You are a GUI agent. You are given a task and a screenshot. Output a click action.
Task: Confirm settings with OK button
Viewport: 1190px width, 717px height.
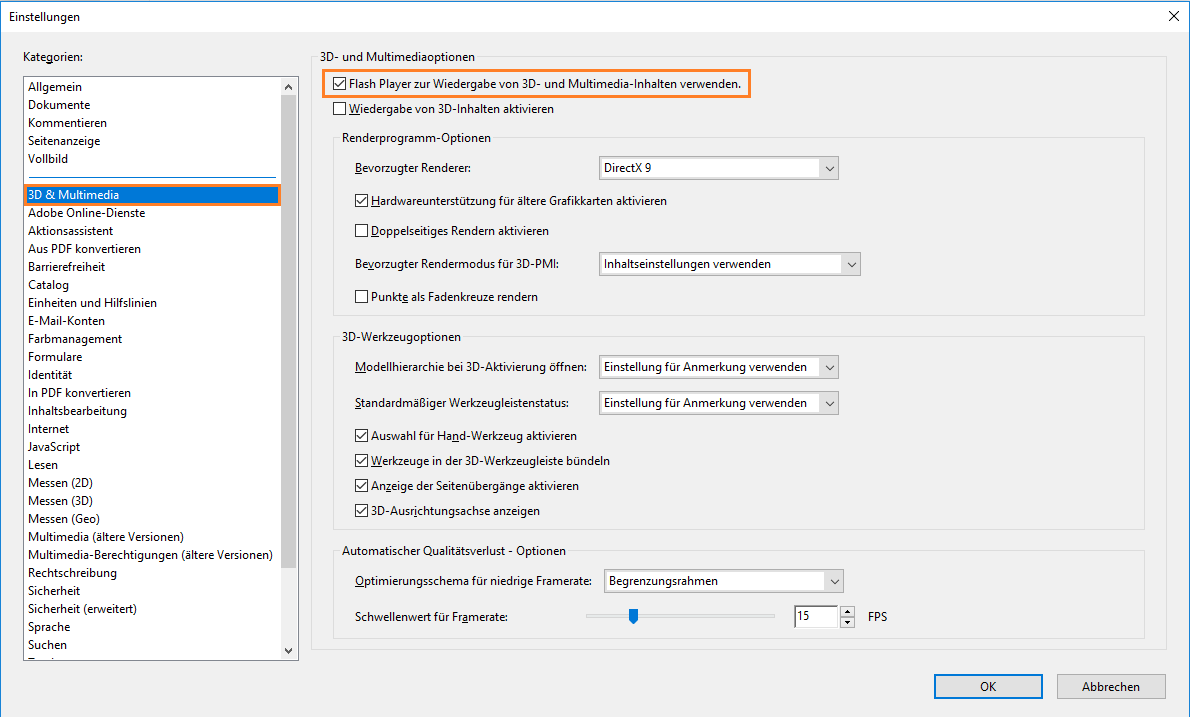[x=988, y=687]
